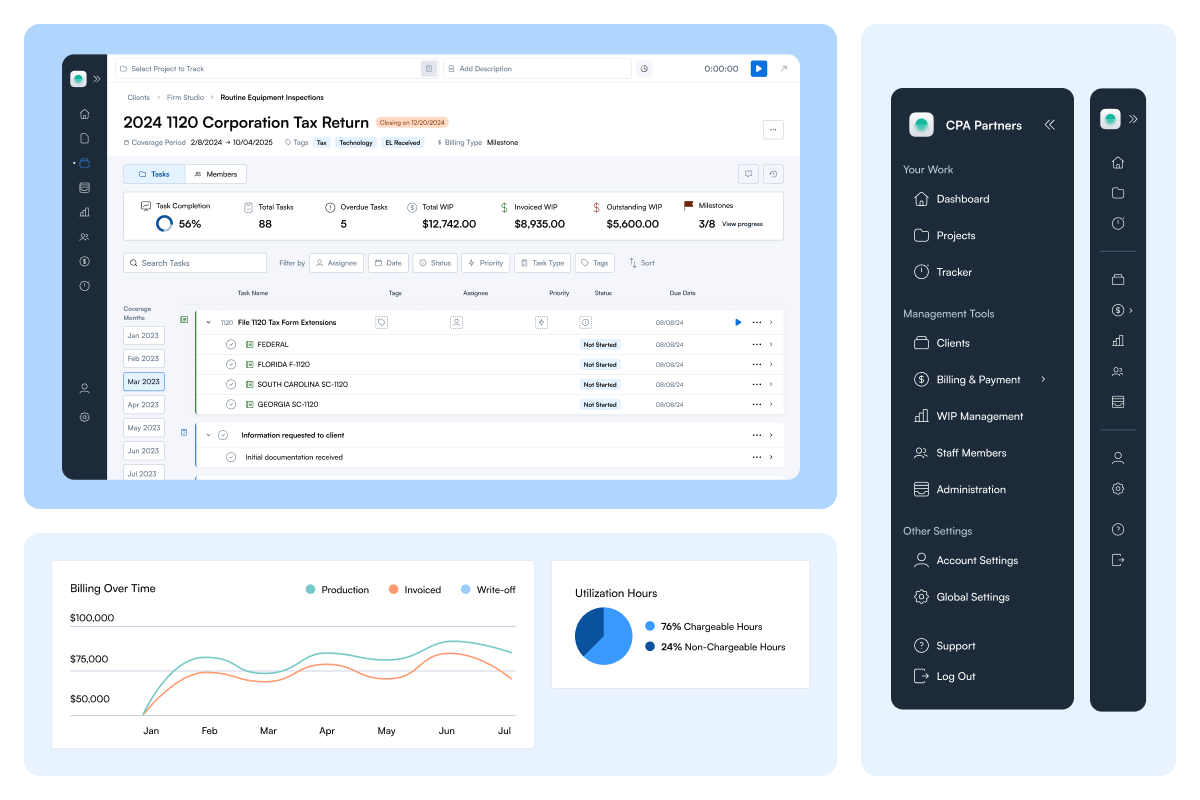Click the 56% Task Completion progress ring
The image size is (1200, 800).
(164, 223)
